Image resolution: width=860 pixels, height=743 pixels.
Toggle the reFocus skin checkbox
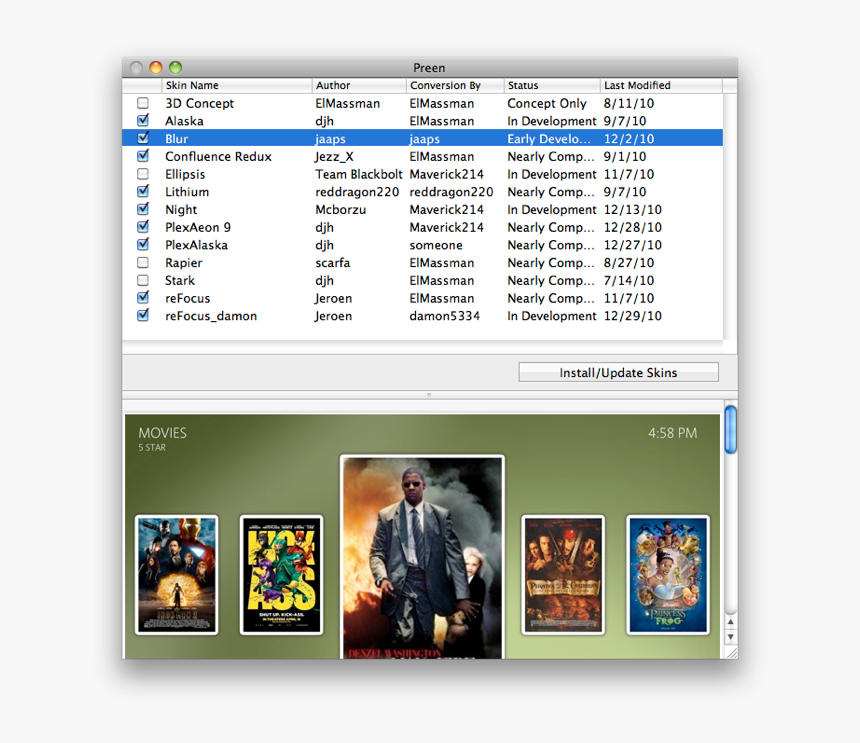[143, 298]
